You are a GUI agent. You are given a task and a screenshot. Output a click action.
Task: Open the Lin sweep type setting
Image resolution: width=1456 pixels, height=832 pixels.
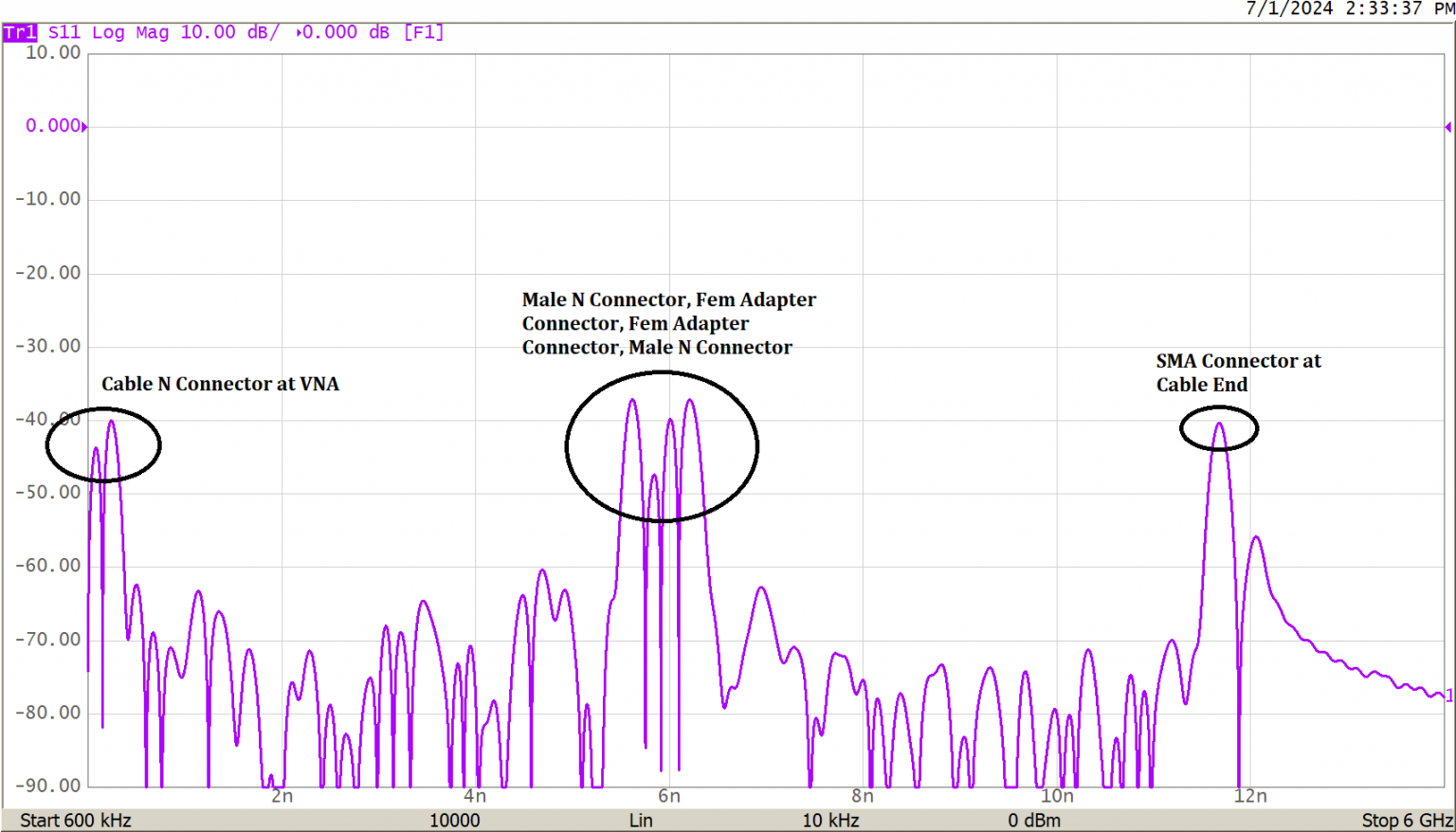coord(641,821)
